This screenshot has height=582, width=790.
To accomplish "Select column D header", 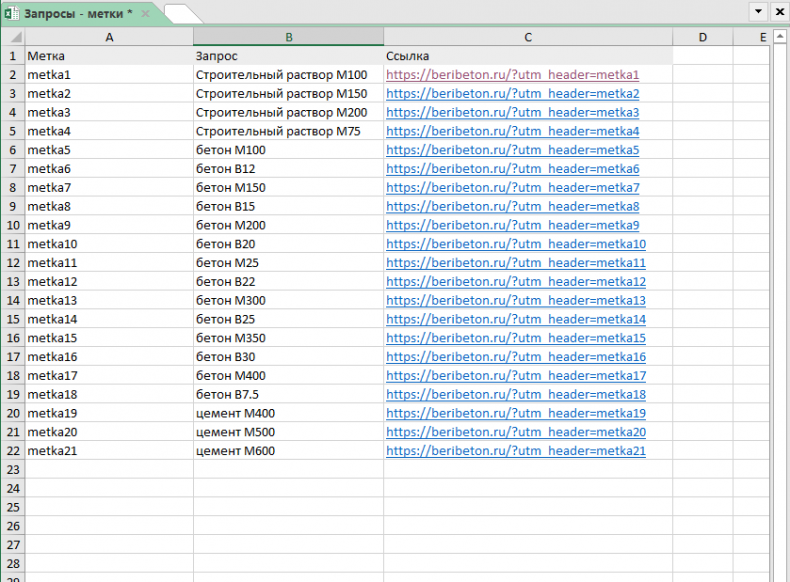I will 702,37.
